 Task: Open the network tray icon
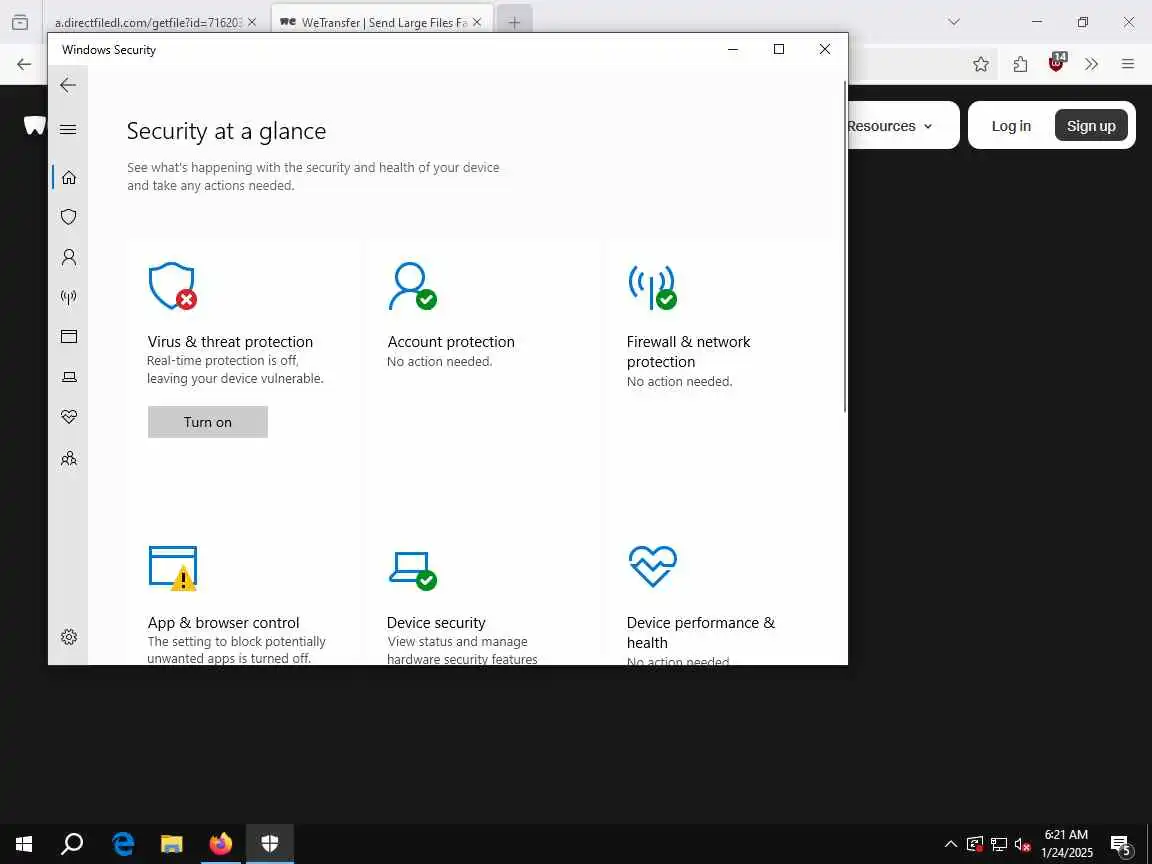[x=998, y=844]
